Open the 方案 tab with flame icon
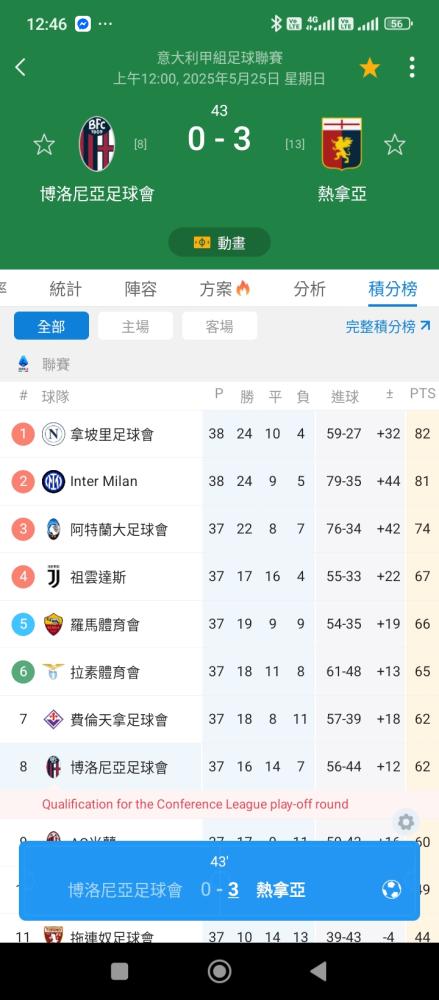 (x=225, y=290)
